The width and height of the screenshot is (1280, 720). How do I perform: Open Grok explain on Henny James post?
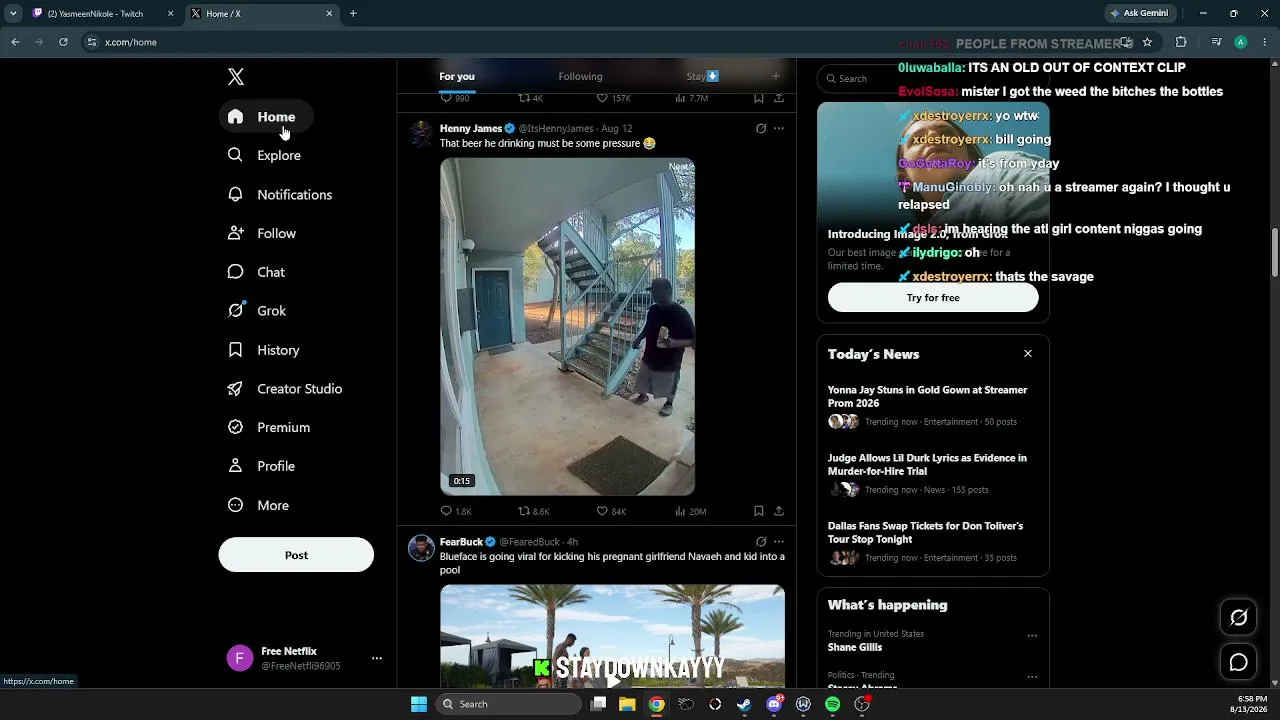tap(761, 128)
